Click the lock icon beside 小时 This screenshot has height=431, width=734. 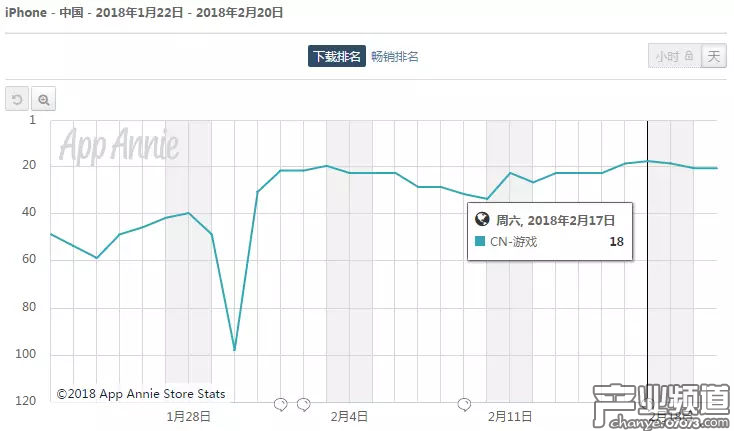pos(688,57)
